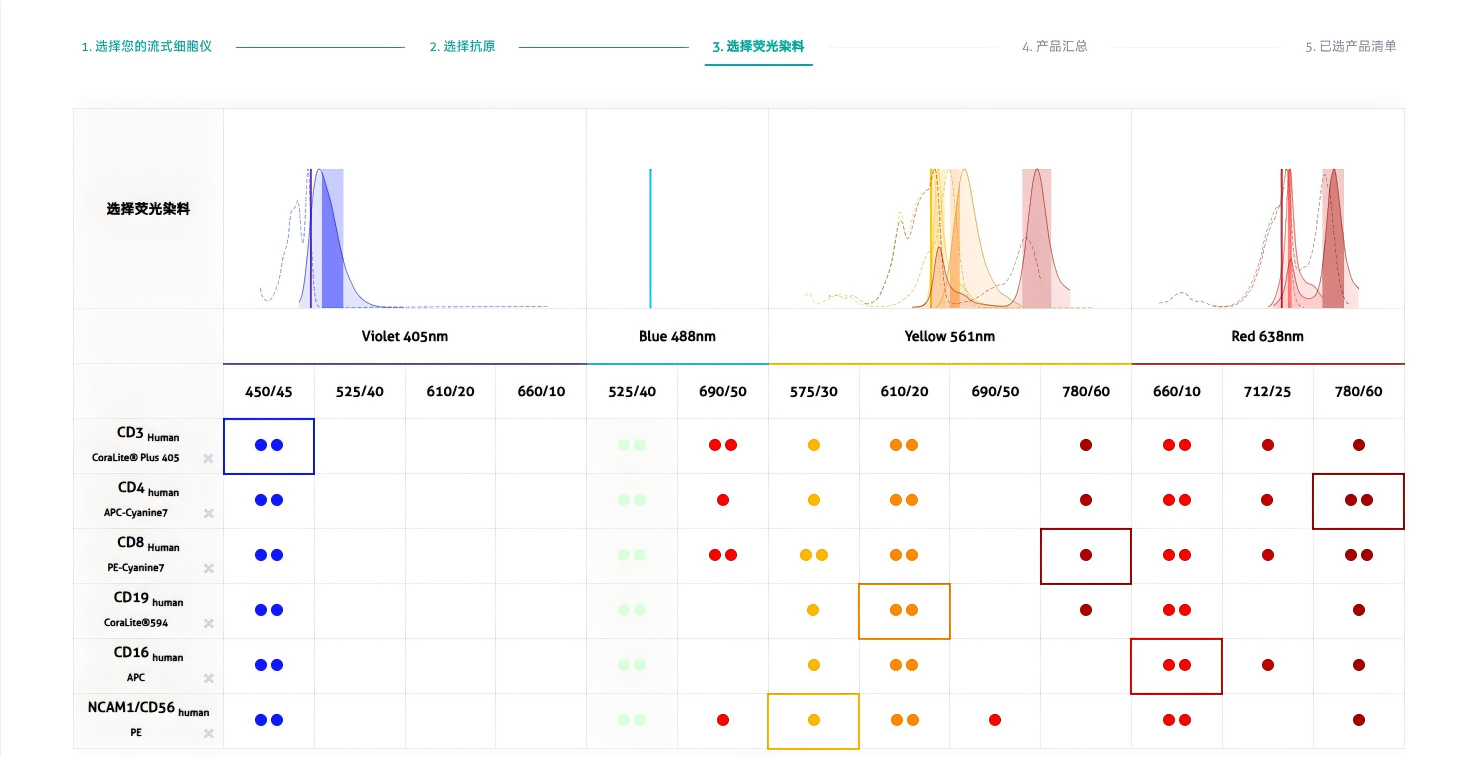The width and height of the screenshot is (1474, 757).
Task: Go to step 1 选择您的流式细胞仪
Action: pos(146,47)
